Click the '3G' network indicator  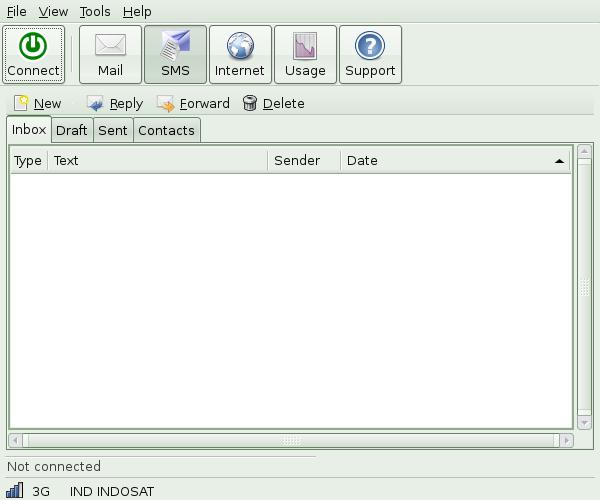41,491
